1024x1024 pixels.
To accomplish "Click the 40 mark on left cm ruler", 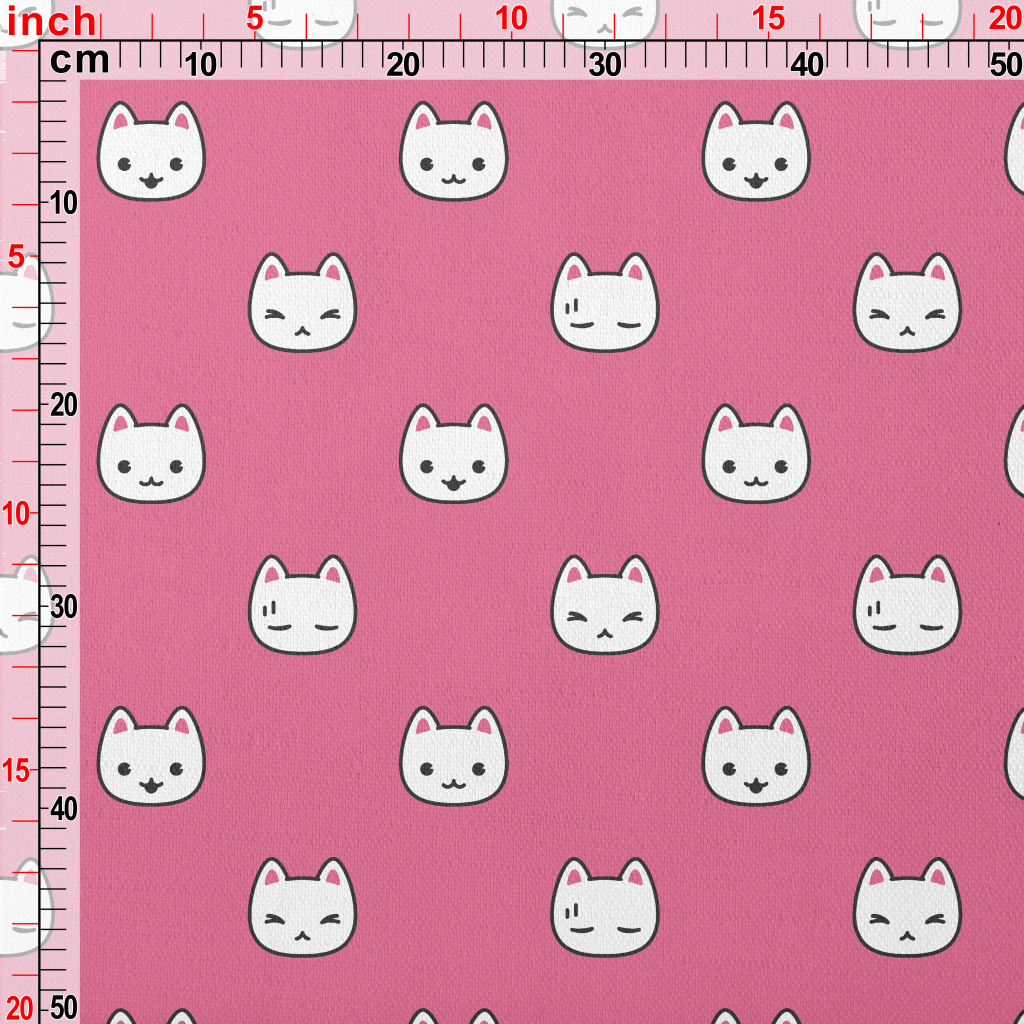I will (64, 808).
